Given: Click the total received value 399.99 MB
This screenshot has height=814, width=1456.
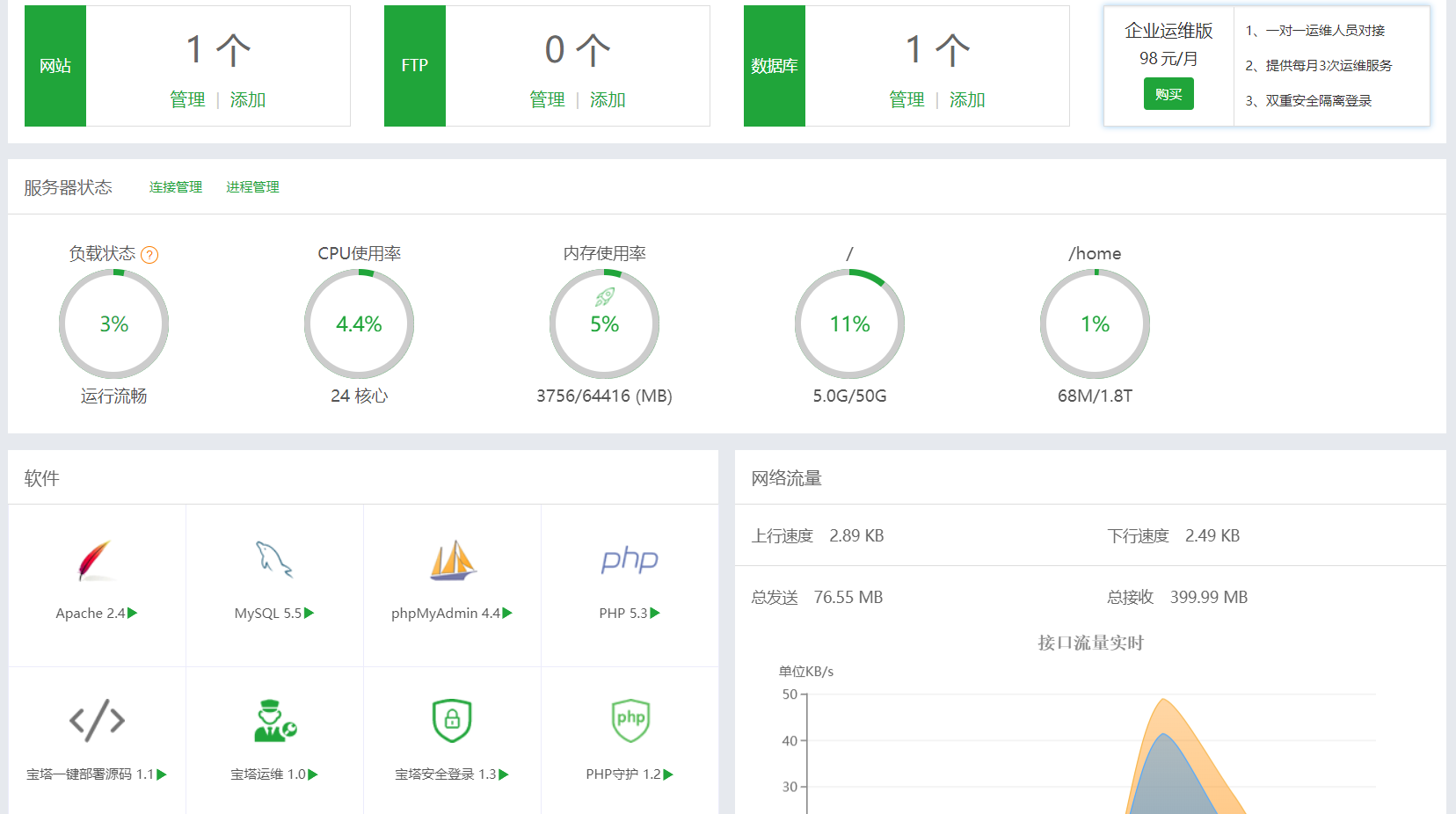Looking at the screenshot, I should 1209,597.
